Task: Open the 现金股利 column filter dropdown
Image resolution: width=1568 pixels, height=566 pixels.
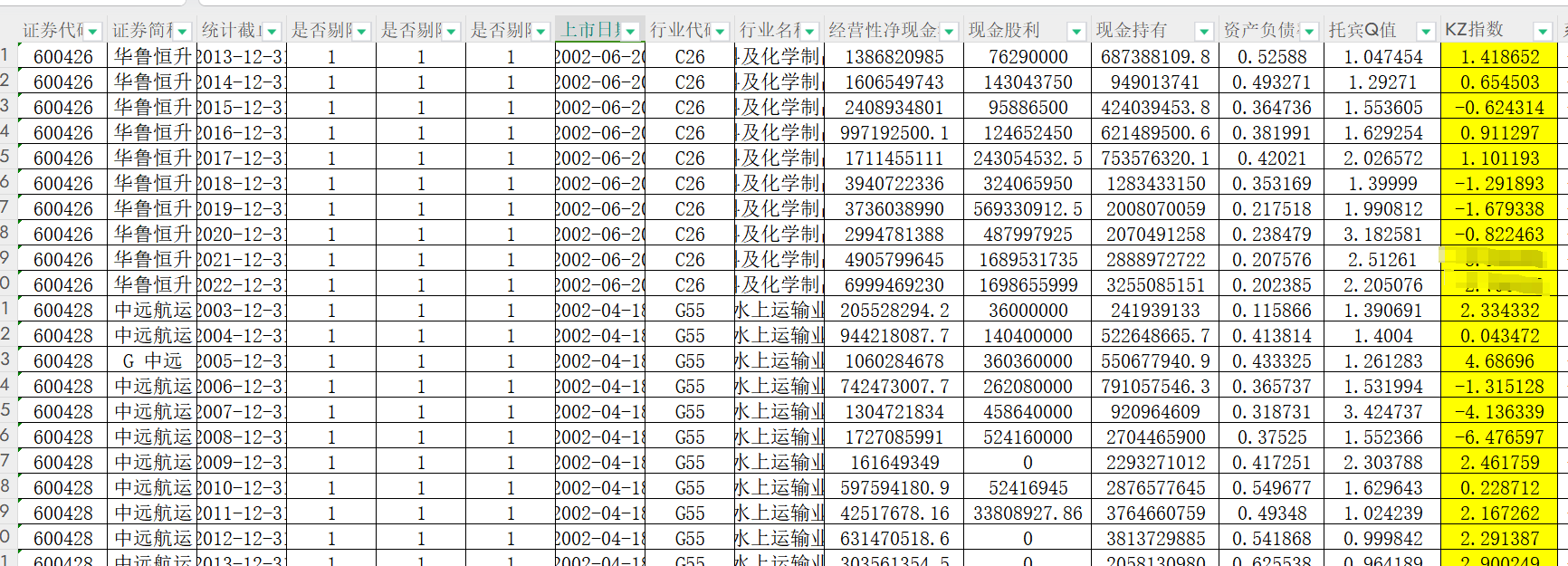Action: pyautogui.click(x=1076, y=31)
